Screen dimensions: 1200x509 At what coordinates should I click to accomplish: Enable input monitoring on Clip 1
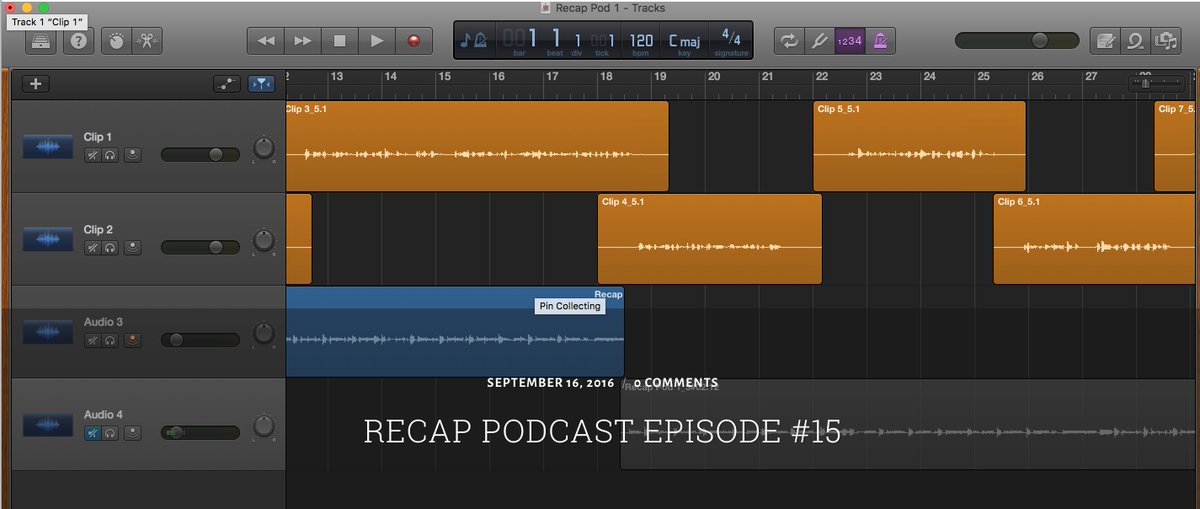click(132, 155)
